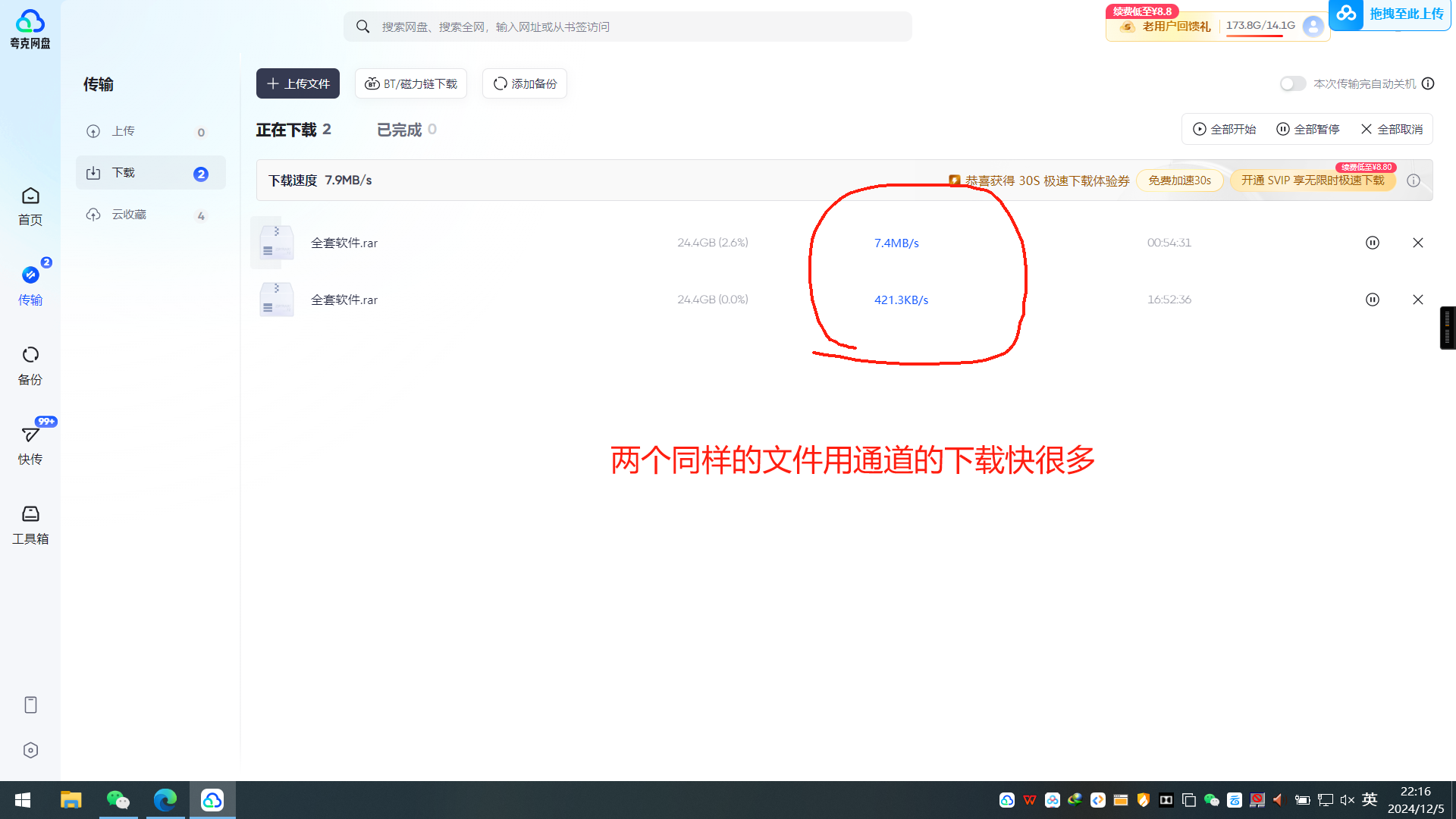The width and height of the screenshot is (1456, 819).
Task: Open settings hexagon icon in left navigation
Action: [30, 751]
